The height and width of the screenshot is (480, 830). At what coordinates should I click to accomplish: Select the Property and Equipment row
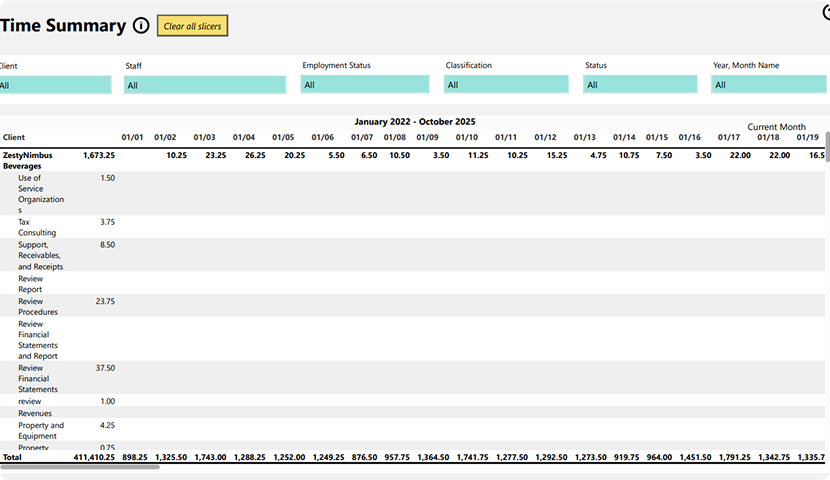pos(41,431)
